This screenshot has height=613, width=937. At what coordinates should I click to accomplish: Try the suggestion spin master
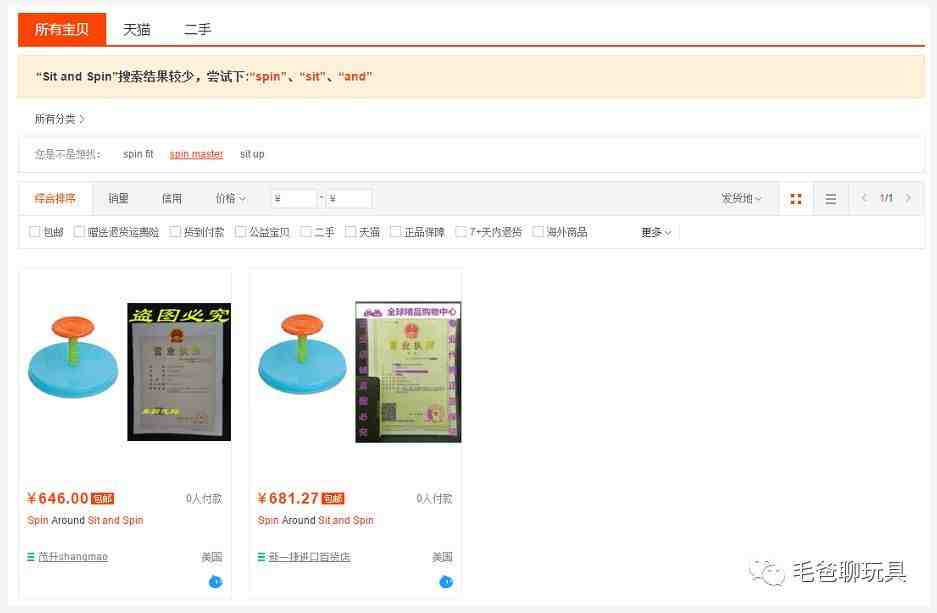tap(196, 154)
